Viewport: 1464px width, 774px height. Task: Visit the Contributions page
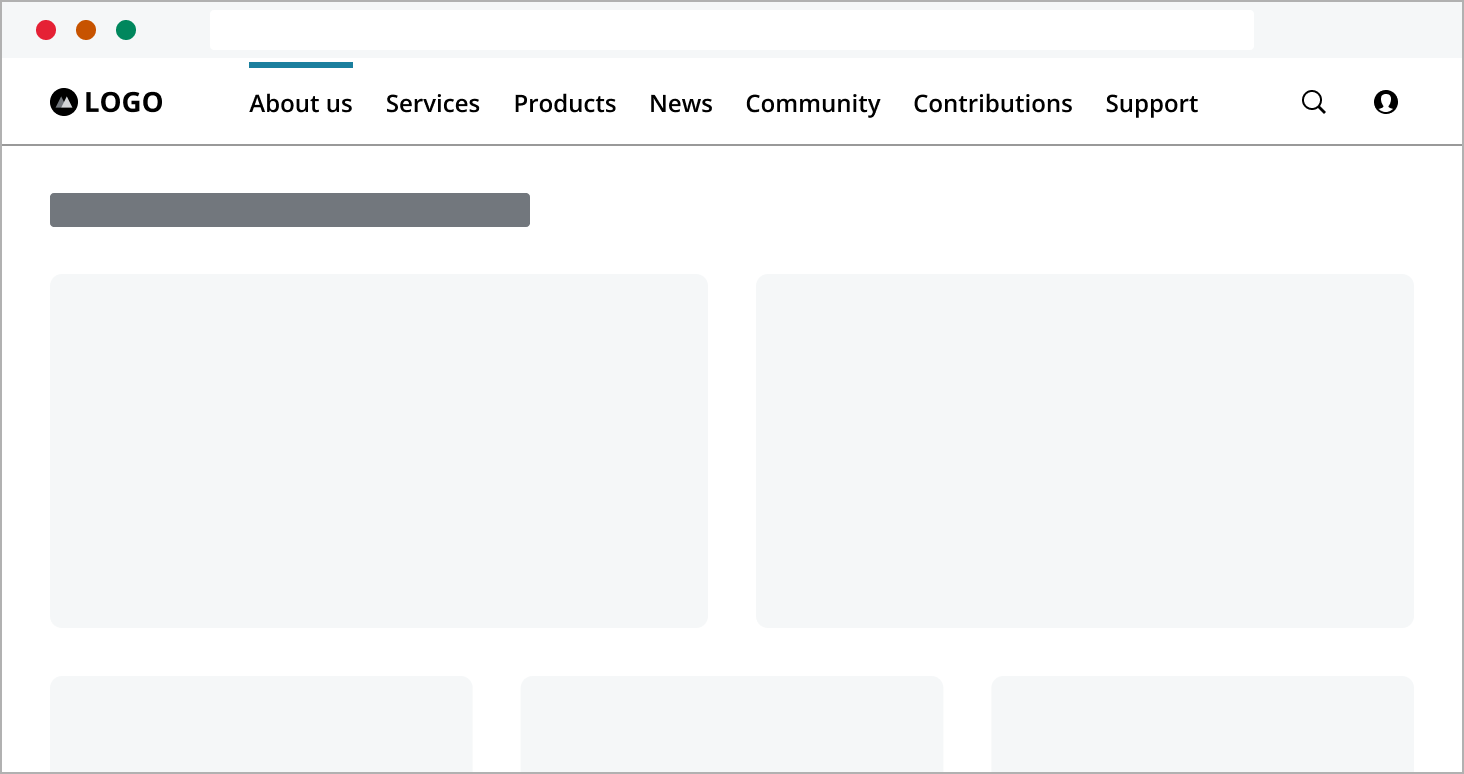[x=992, y=103]
